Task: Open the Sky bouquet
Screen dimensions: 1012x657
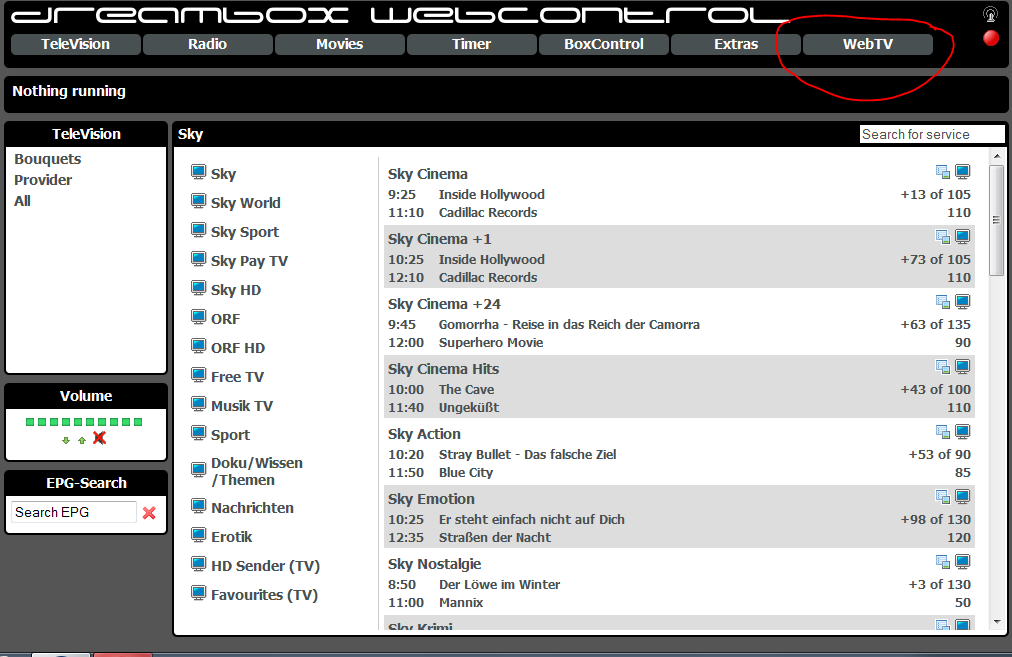Action: click(x=223, y=174)
